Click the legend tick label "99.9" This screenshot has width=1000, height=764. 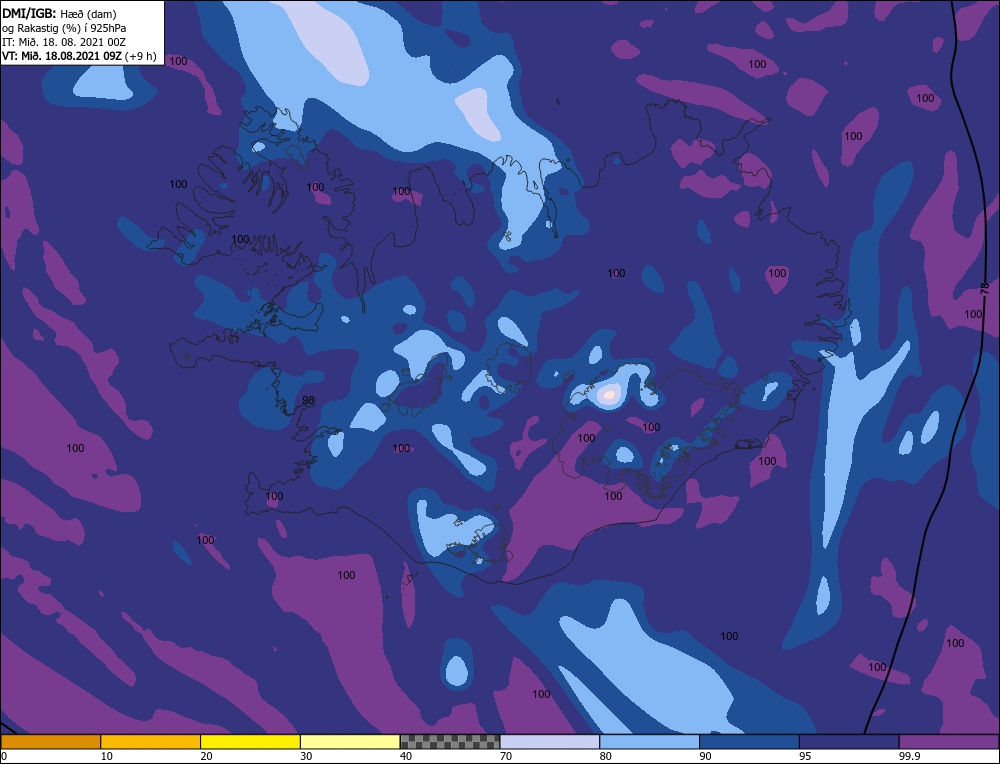(x=909, y=756)
